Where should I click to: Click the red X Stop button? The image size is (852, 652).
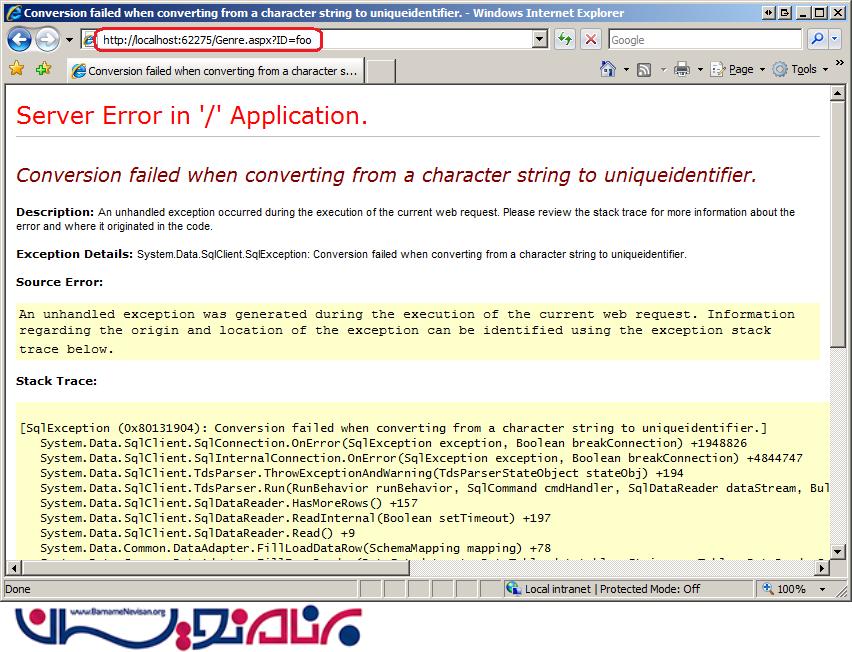(x=591, y=40)
